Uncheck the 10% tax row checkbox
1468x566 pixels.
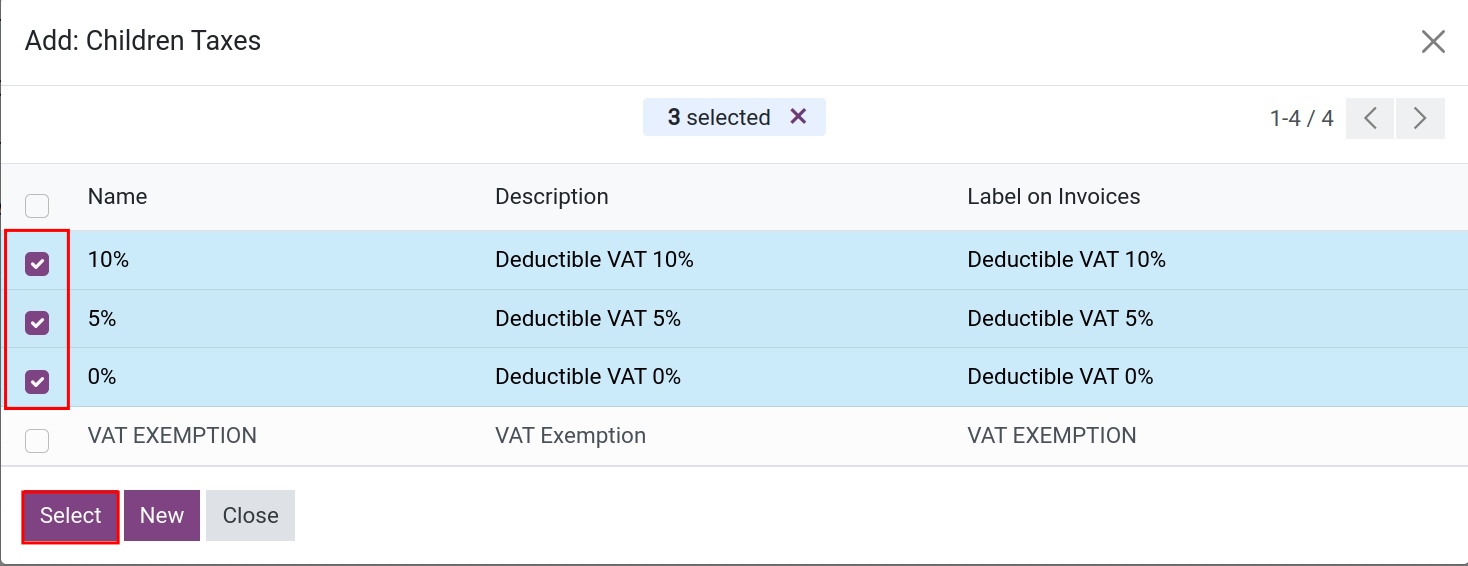tap(37, 264)
